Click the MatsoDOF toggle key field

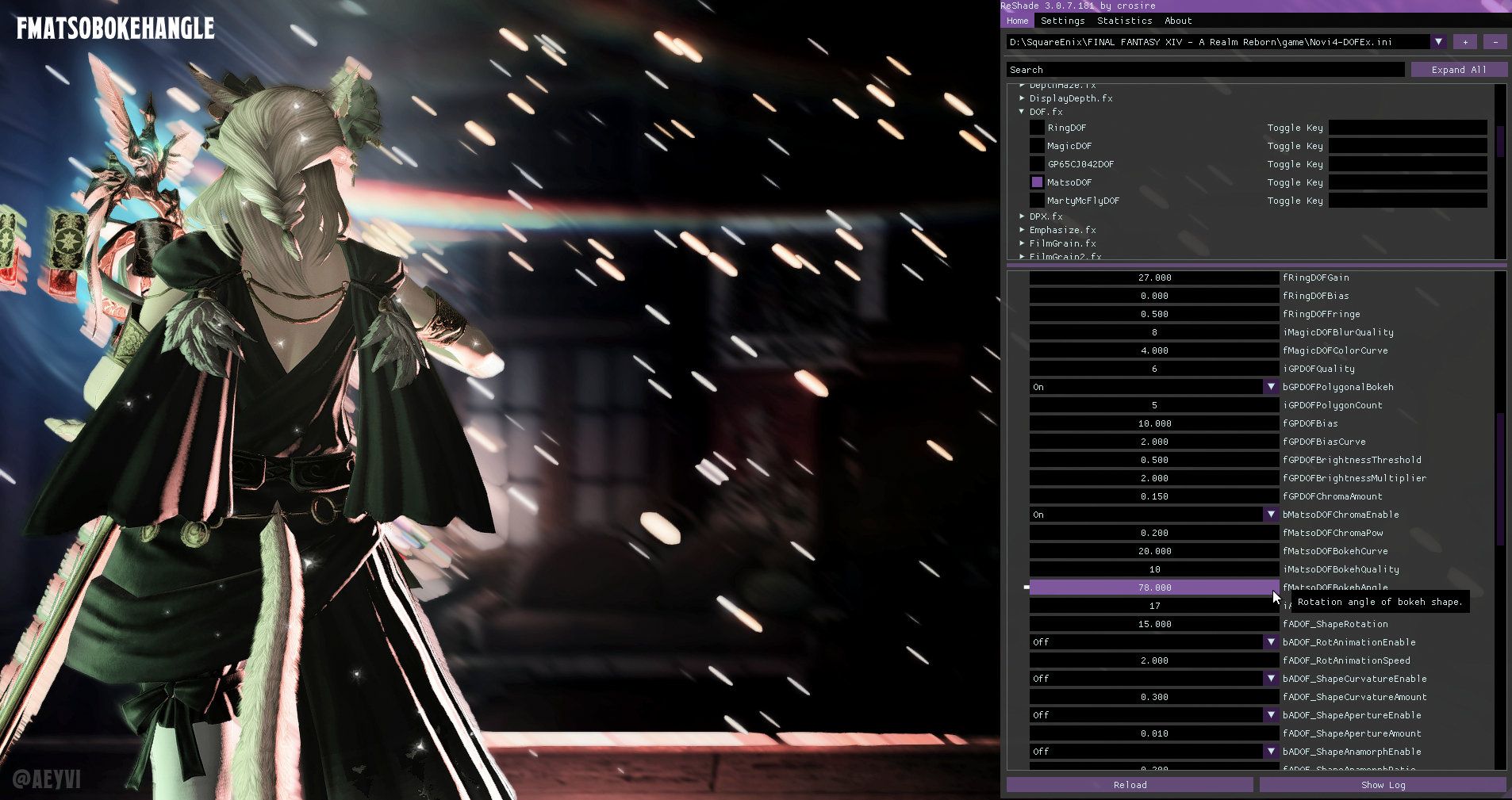1408,182
